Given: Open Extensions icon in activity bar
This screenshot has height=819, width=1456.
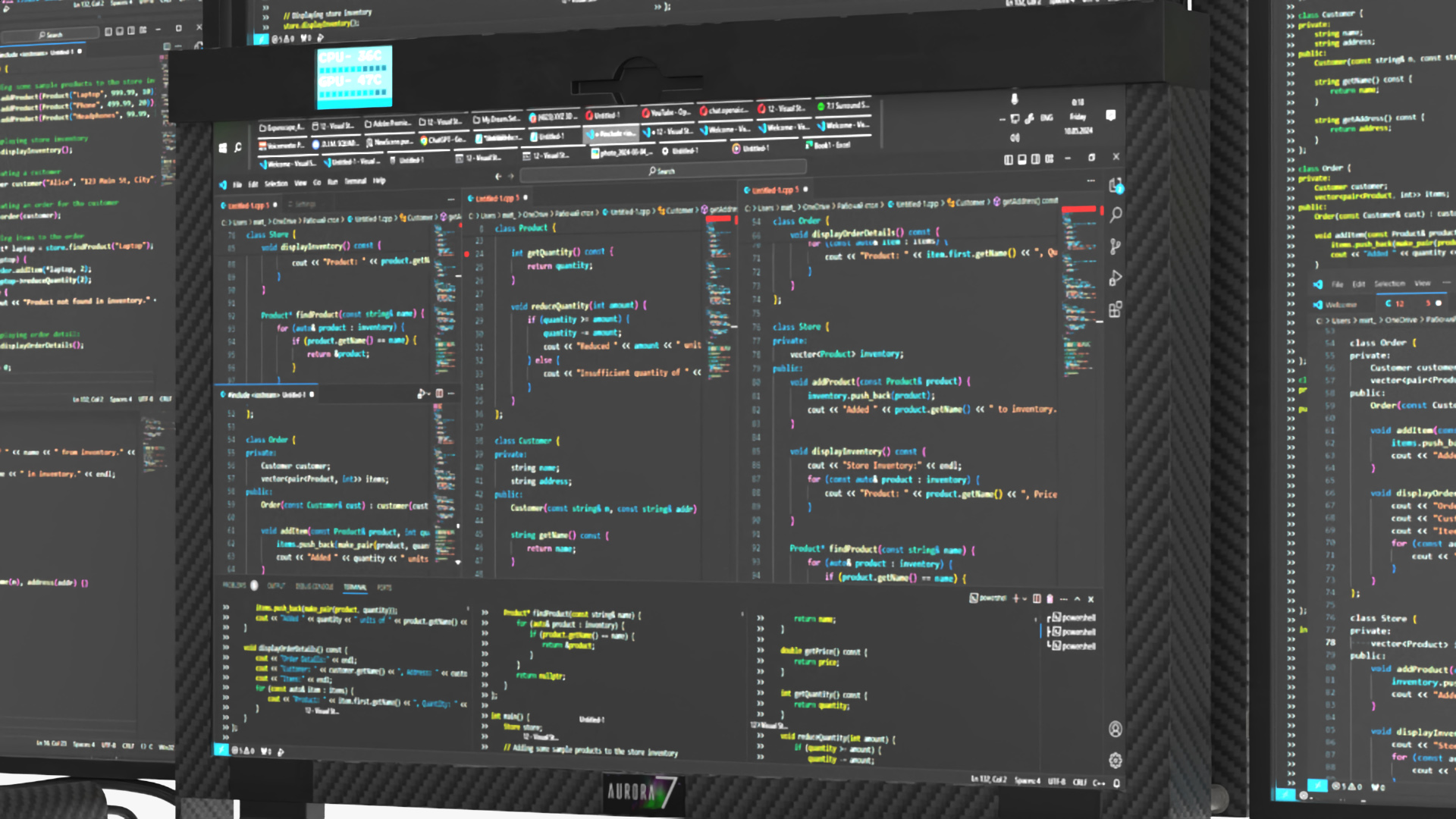Looking at the screenshot, I should pos(1116,309).
